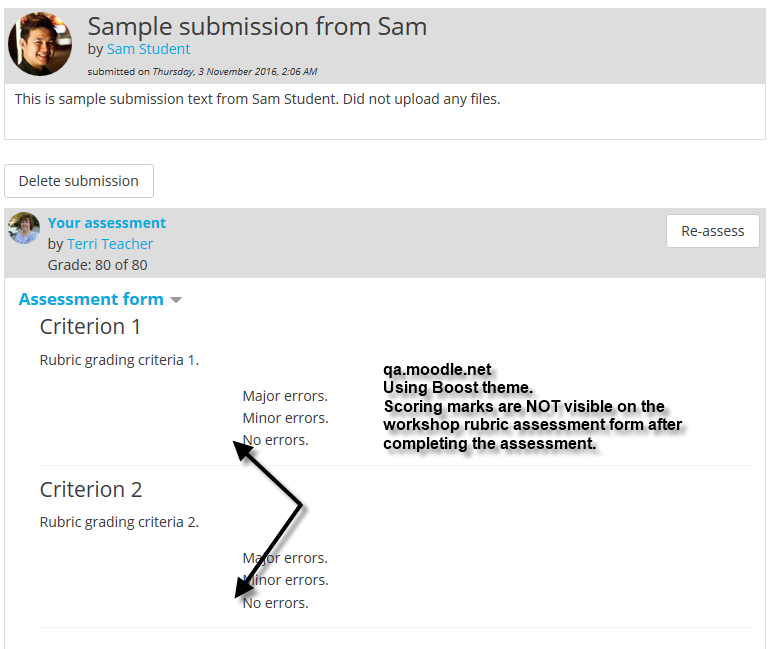Click Terri Teacher's avatar image
Image resolution: width=769 pixels, height=649 pixels.
pyautogui.click(x=24, y=228)
